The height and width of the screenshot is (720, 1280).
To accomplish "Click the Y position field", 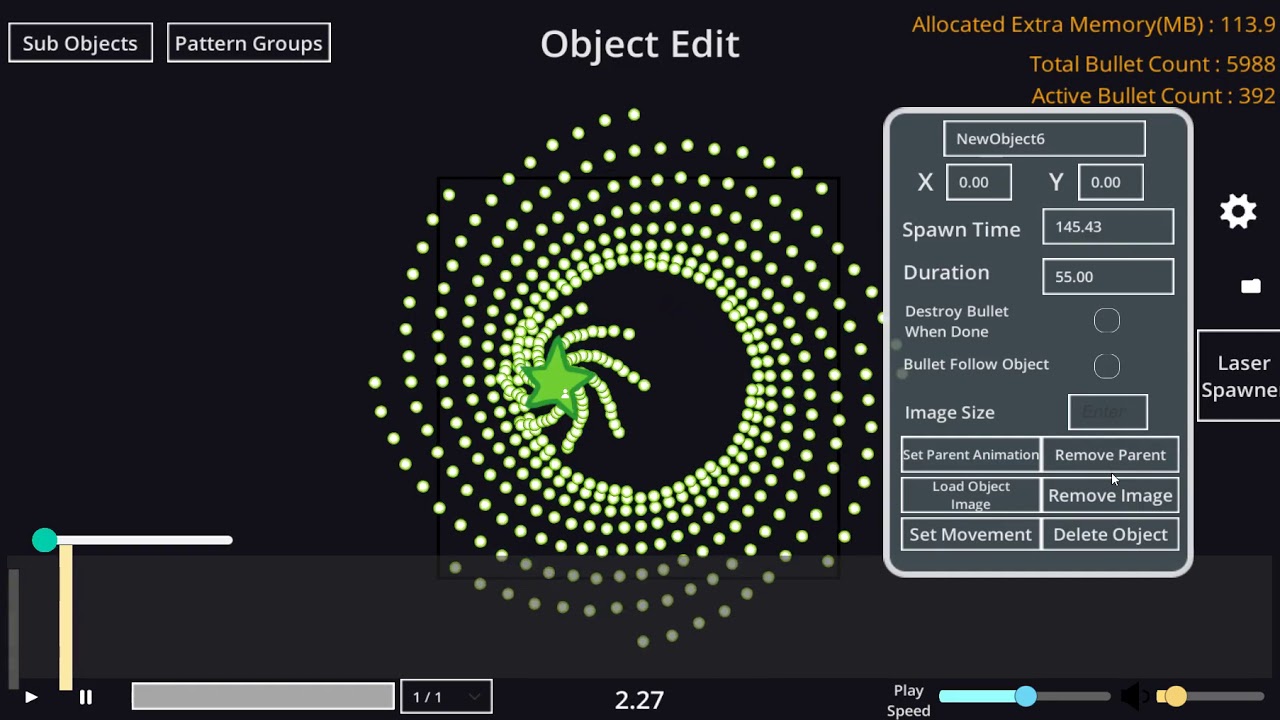I will [1110, 182].
